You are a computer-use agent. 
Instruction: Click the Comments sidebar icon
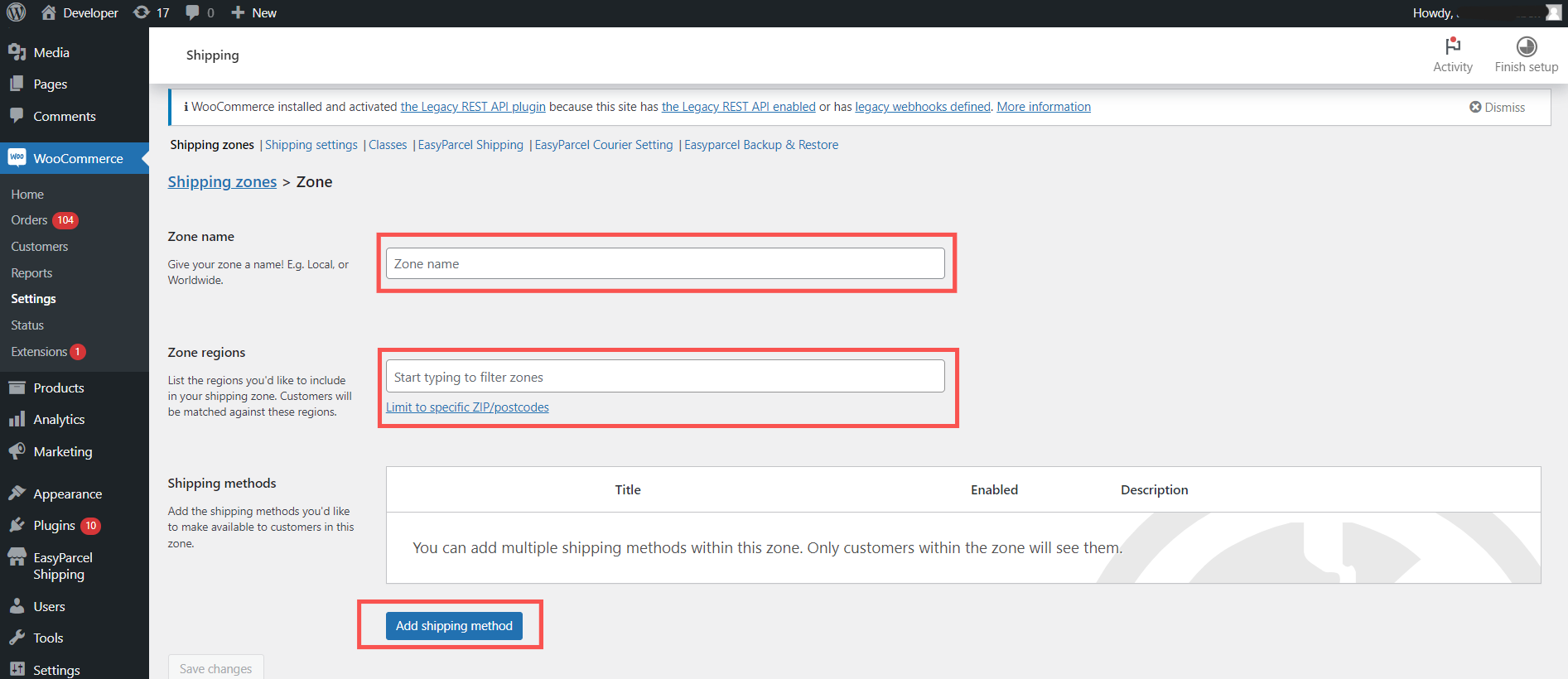pos(17,116)
